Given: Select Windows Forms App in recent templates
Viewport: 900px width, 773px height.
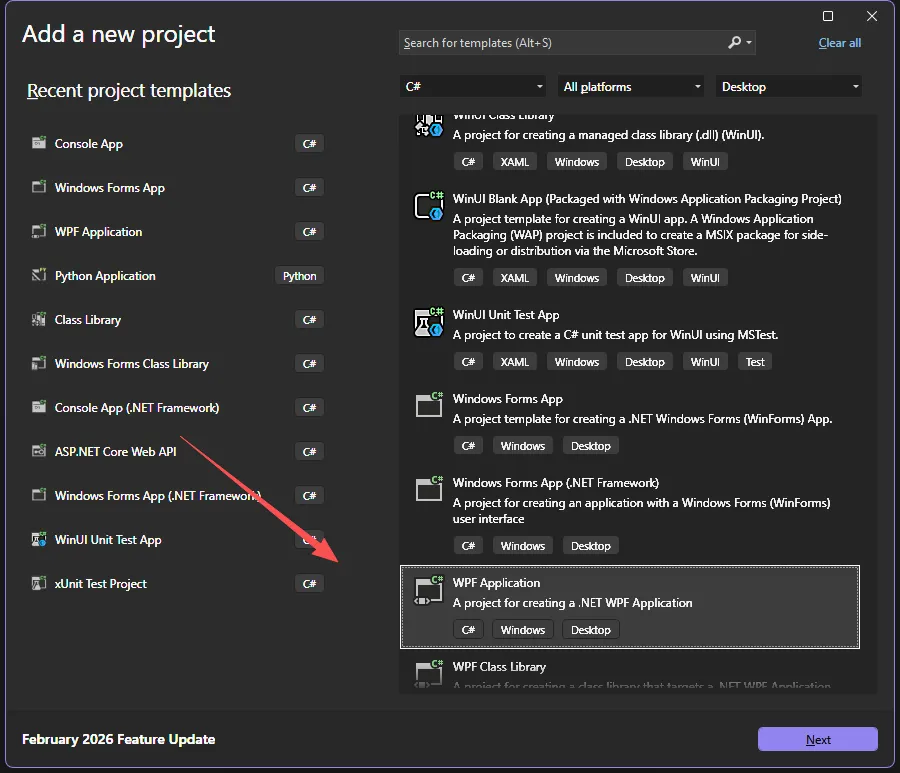Looking at the screenshot, I should coord(110,188).
